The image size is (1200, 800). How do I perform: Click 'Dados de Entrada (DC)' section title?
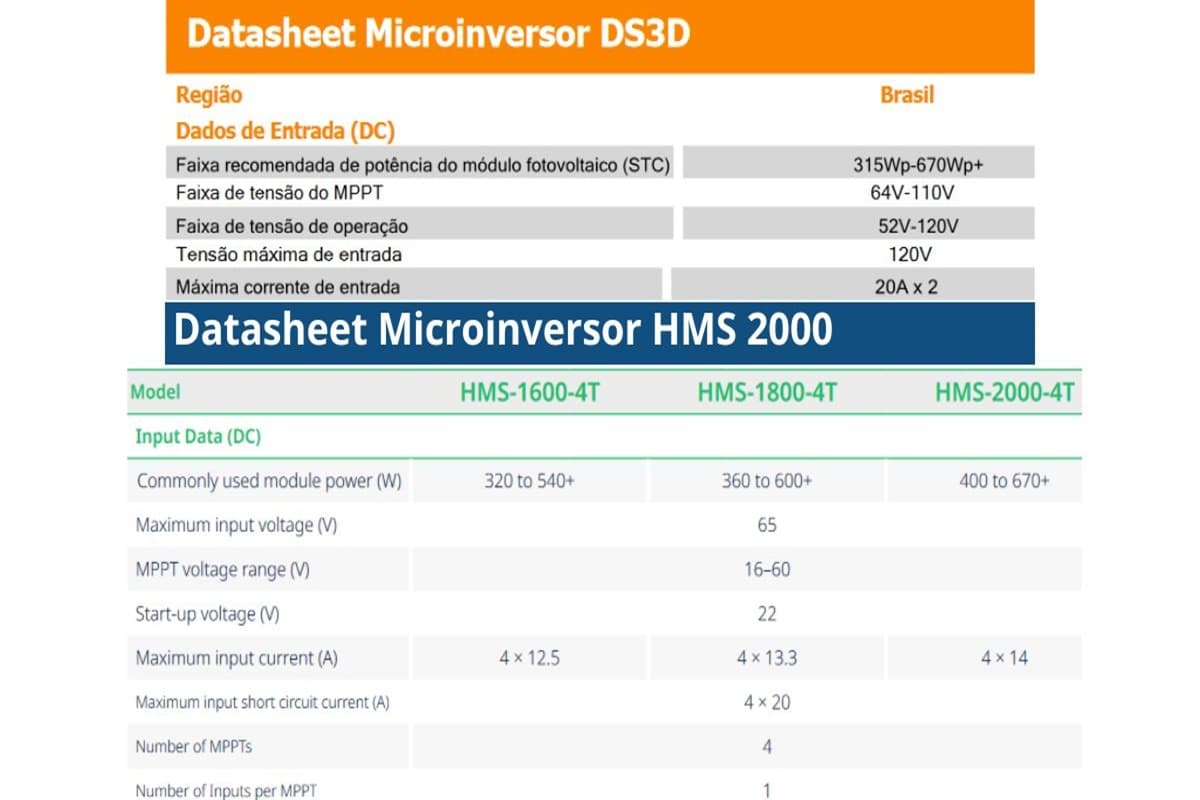tap(285, 131)
